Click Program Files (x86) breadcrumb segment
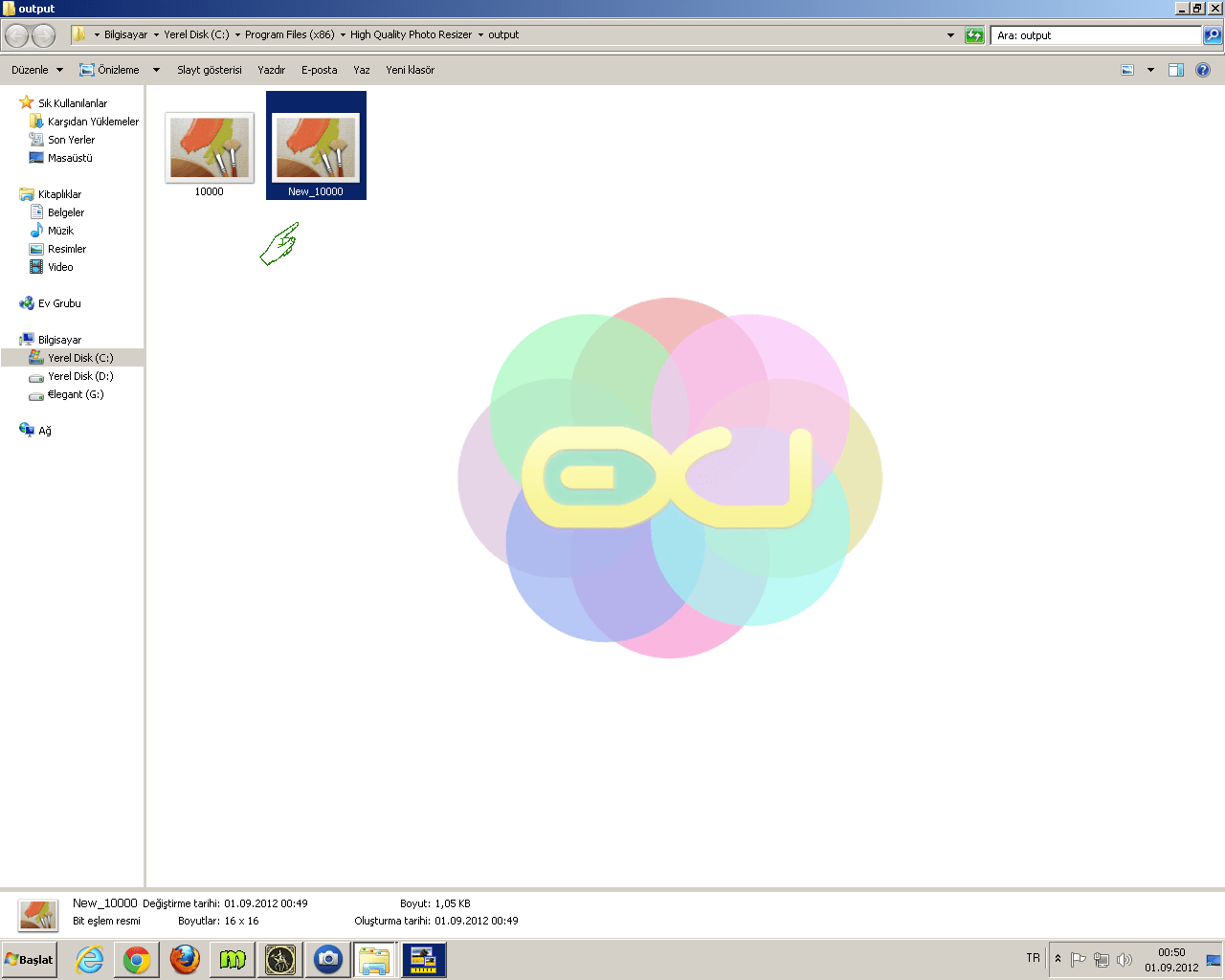This screenshot has height=980, width=1225. (290, 34)
